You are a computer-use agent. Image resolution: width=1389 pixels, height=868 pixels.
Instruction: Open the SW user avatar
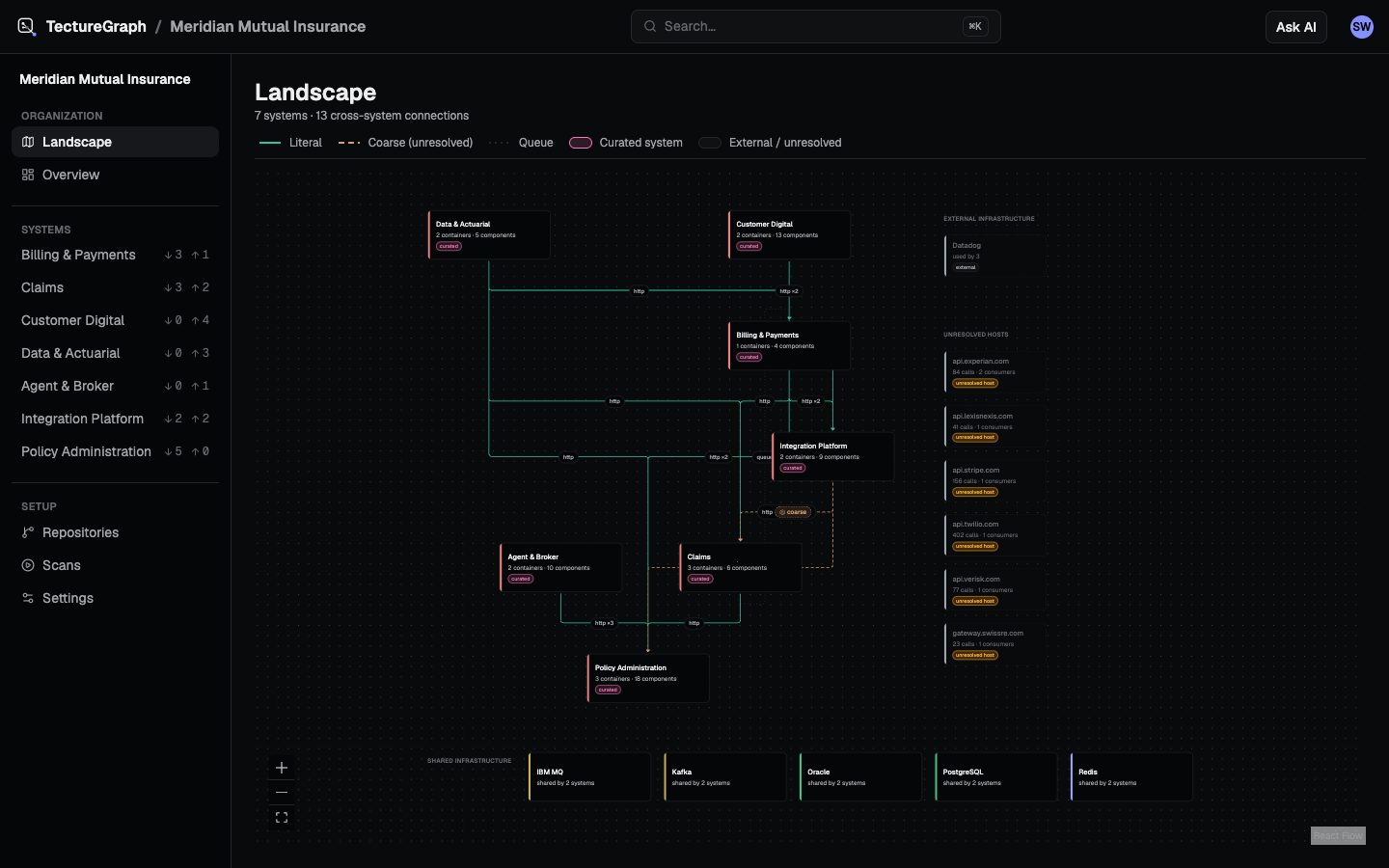[1361, 27]
